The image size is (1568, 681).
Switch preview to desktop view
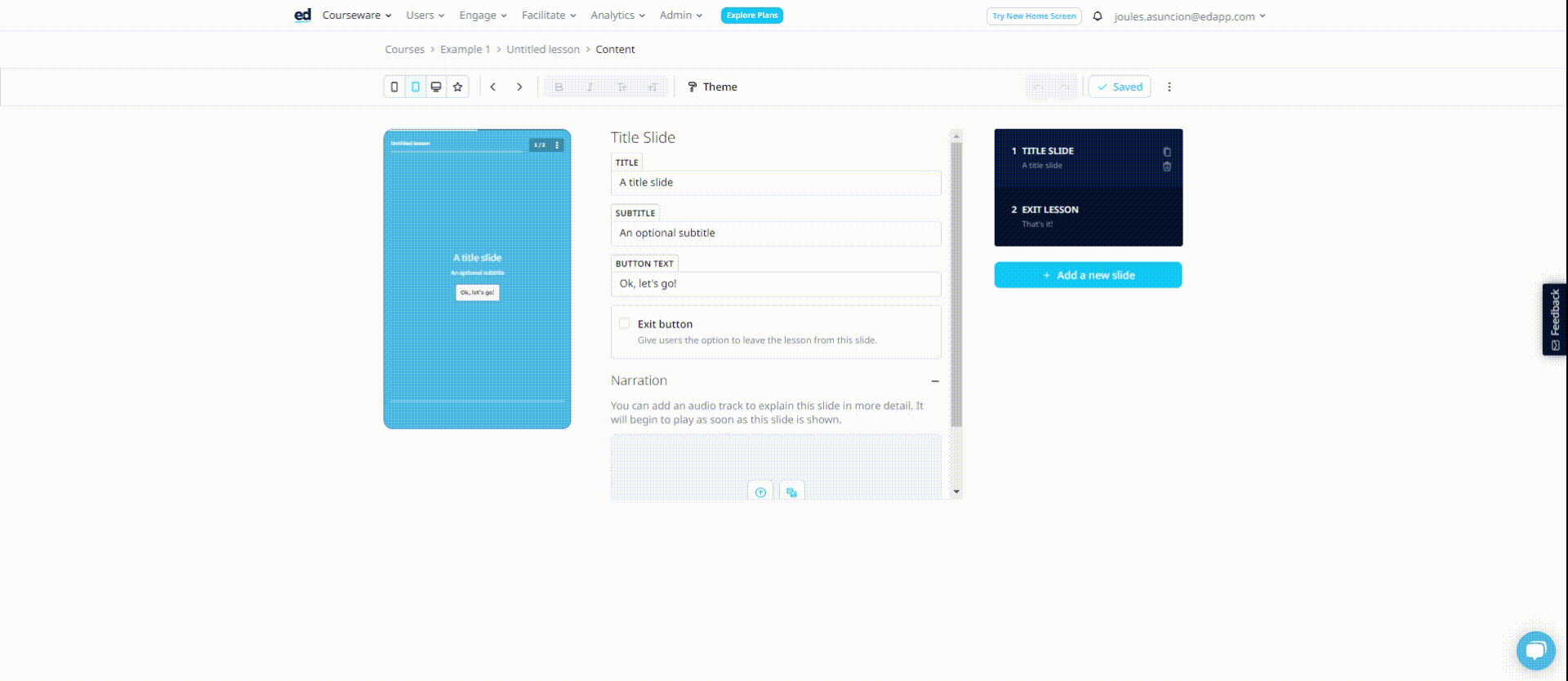(x=436, y=87)
